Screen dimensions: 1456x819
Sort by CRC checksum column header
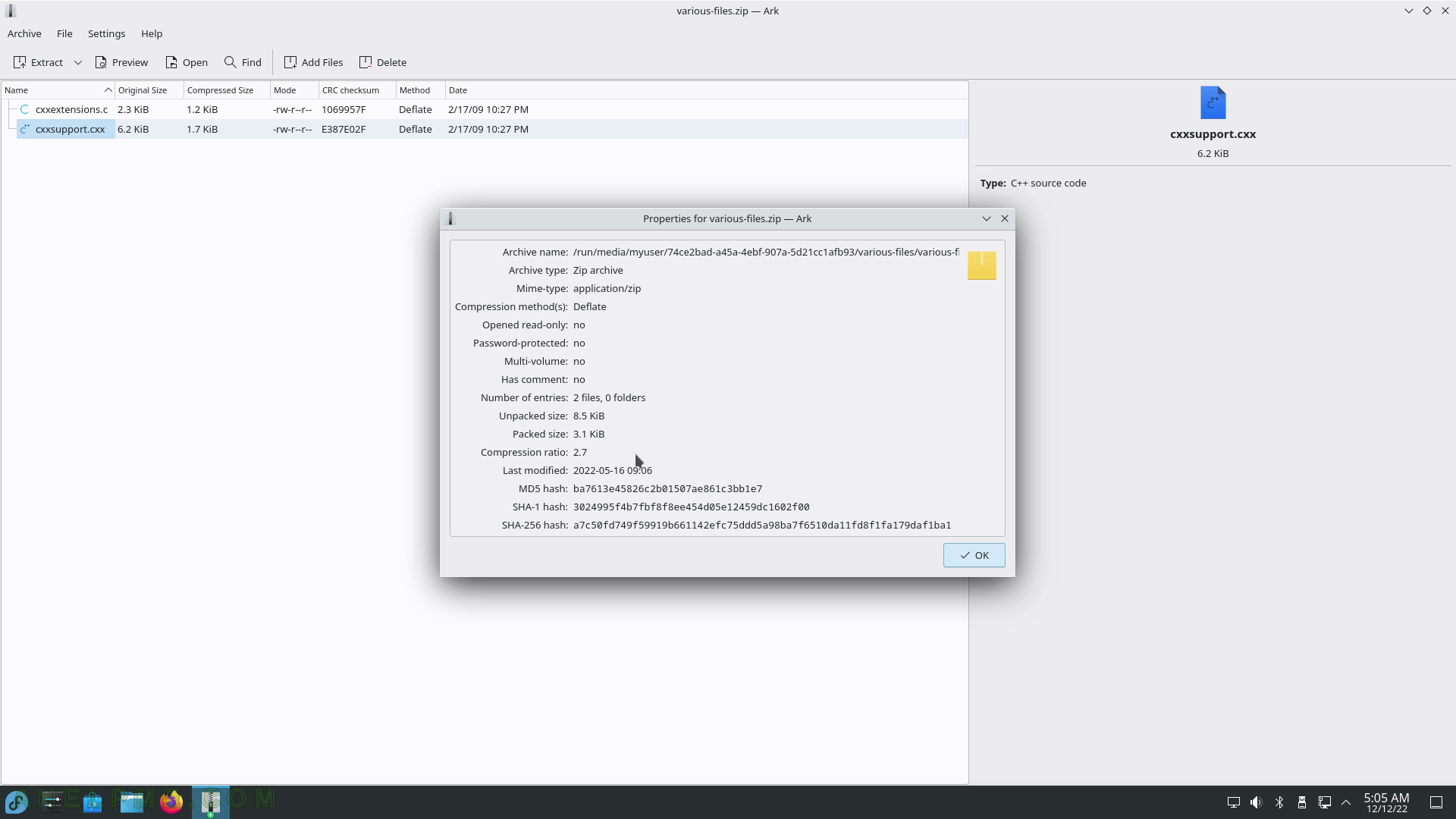357,90
